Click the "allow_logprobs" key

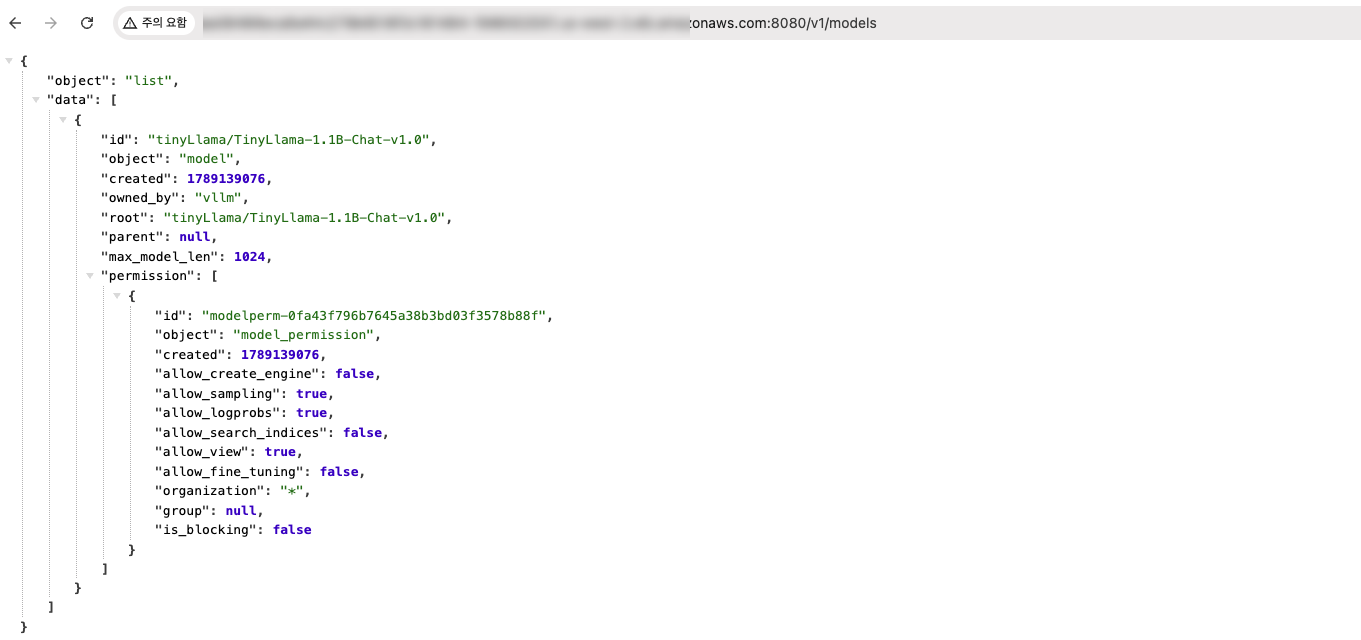[218, 413]
